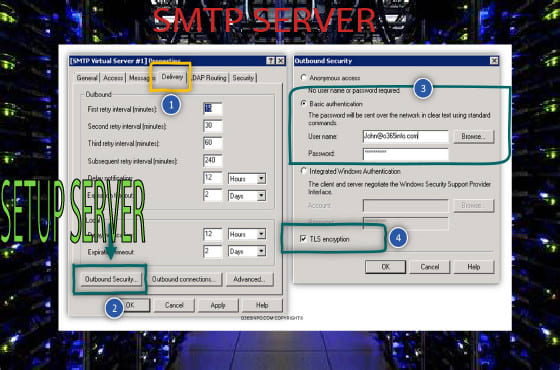
Task: Click the First retry interval field
Action: point(212,109)
